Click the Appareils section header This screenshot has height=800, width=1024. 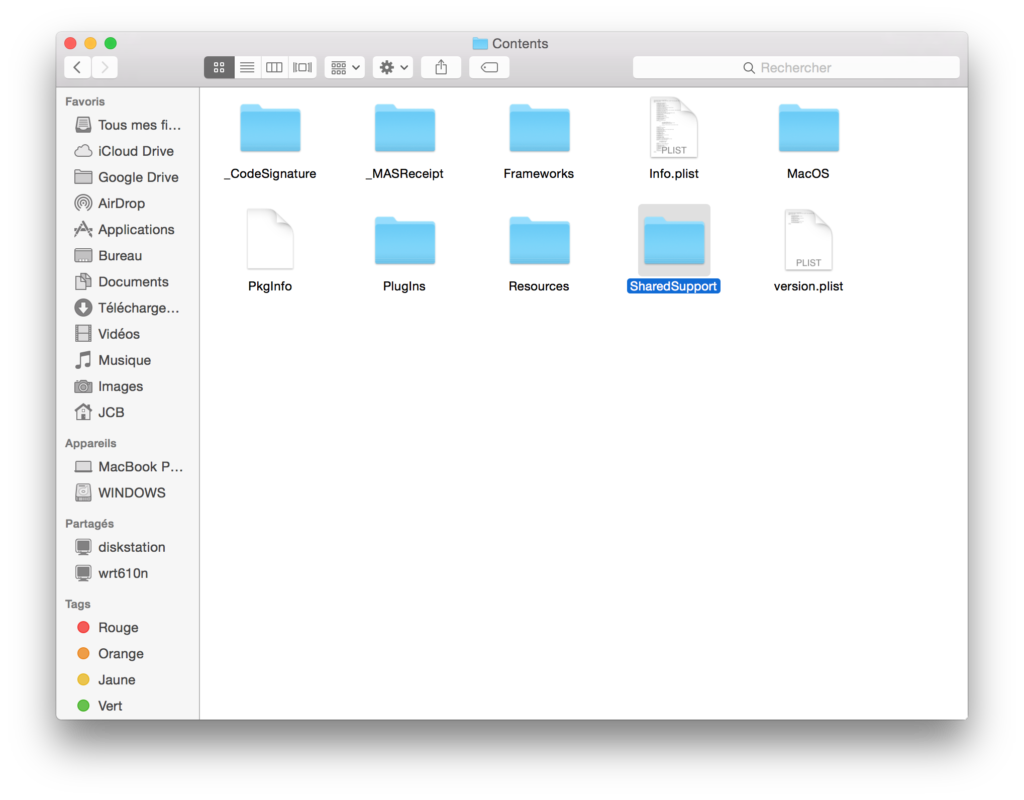click(91, 443)
